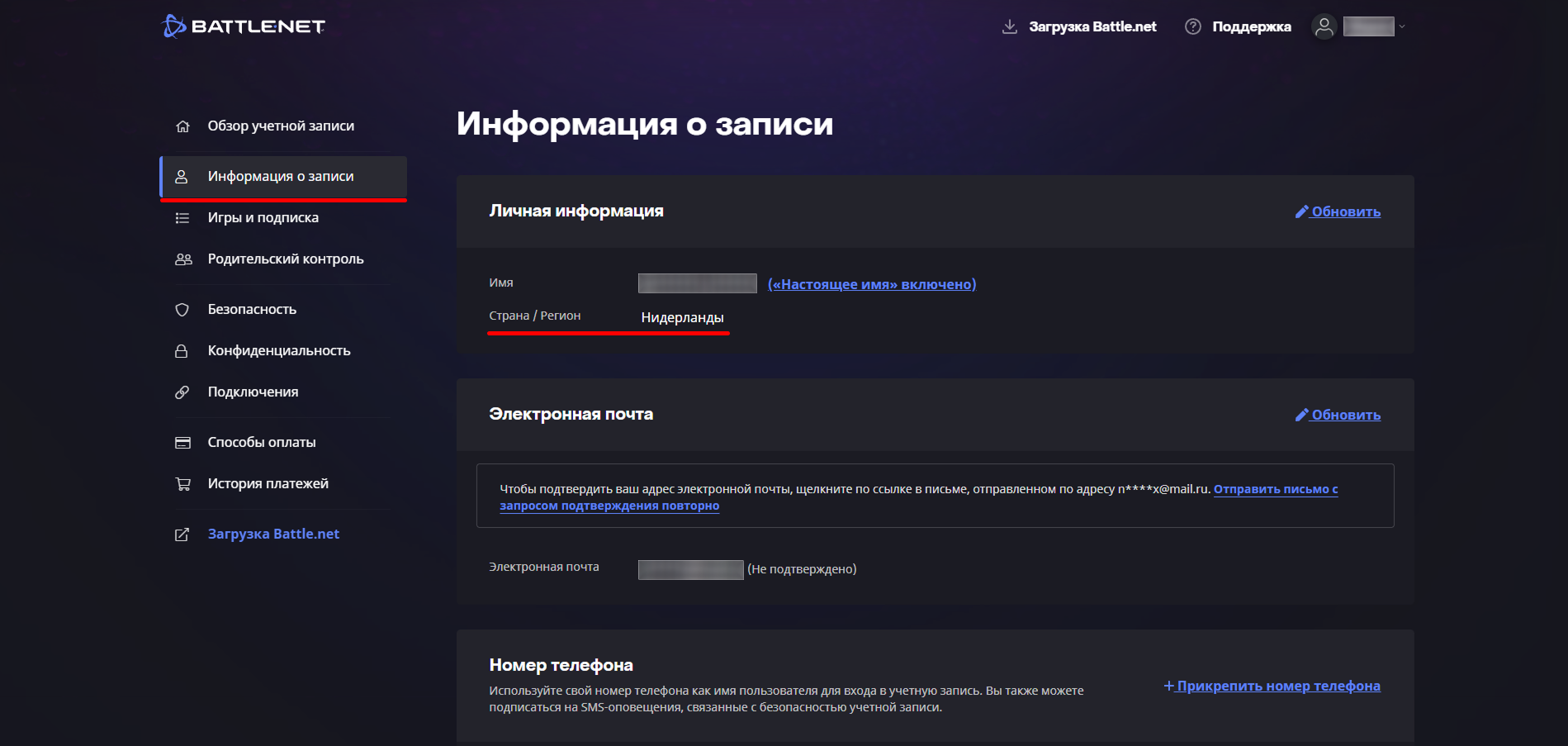Click the download icon beside Загрузка Battle.net
Viewport: 1568px width, 746px height.
point(1009,26)
